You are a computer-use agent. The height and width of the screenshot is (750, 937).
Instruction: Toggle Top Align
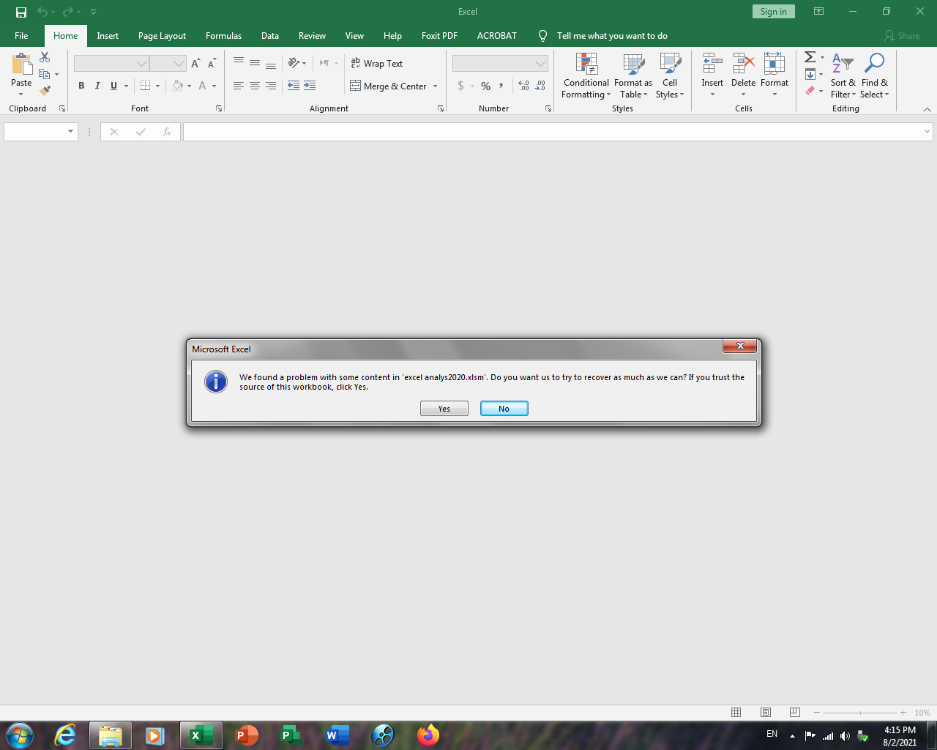(x=238, y=62)
